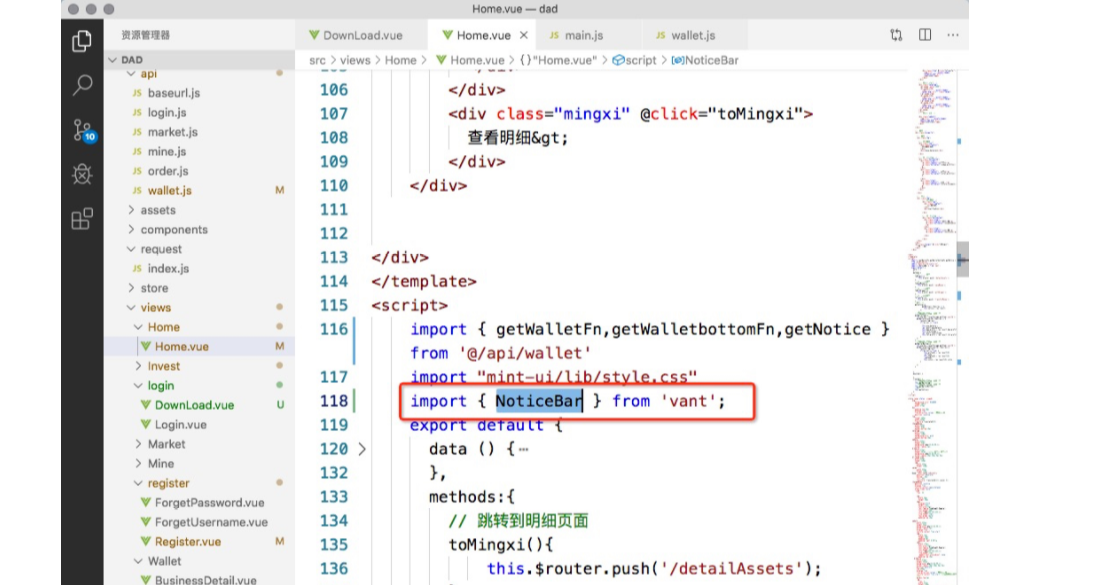Viewport: 1114px width, 585px height.
Task: Open Register.vue in the file tree
Action: click(x=199, y=542)
